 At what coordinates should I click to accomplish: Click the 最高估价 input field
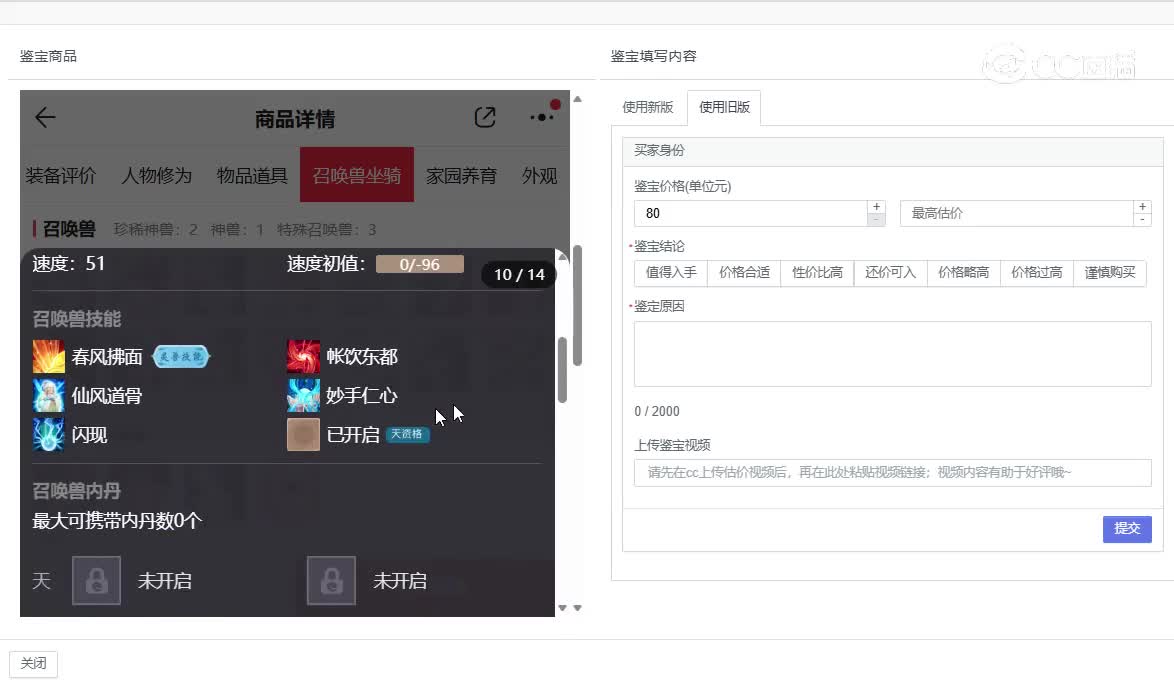[x=1017, y=213]
